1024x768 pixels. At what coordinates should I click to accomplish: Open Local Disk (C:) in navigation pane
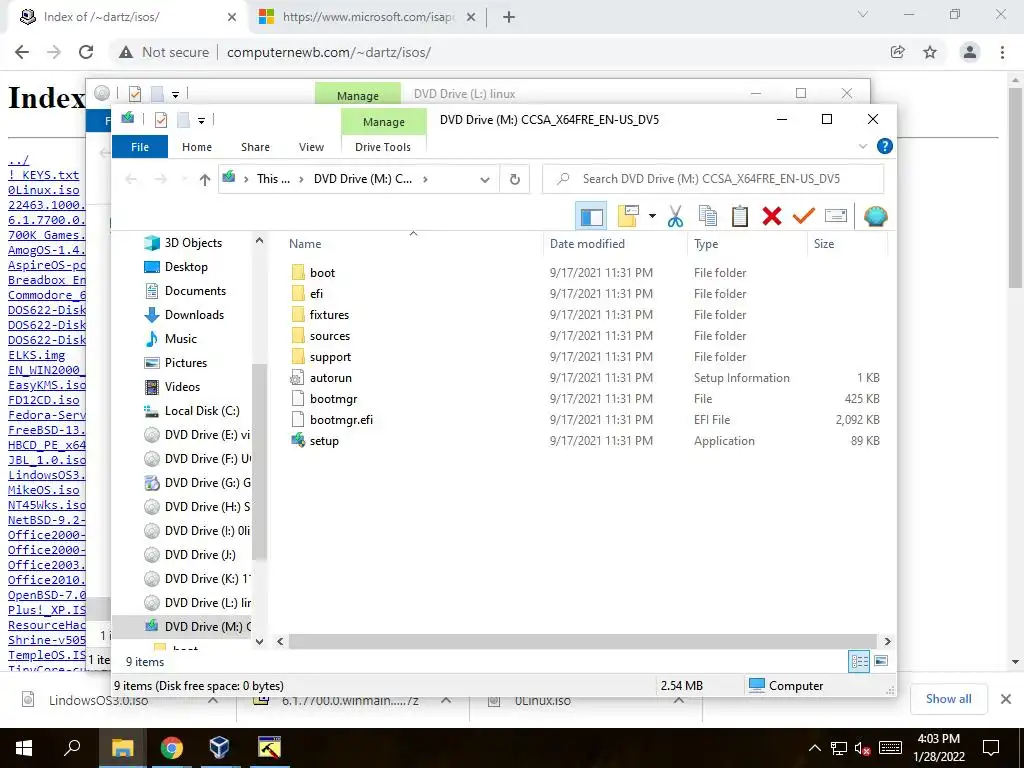pyautogui.click(x=202, y=411)
